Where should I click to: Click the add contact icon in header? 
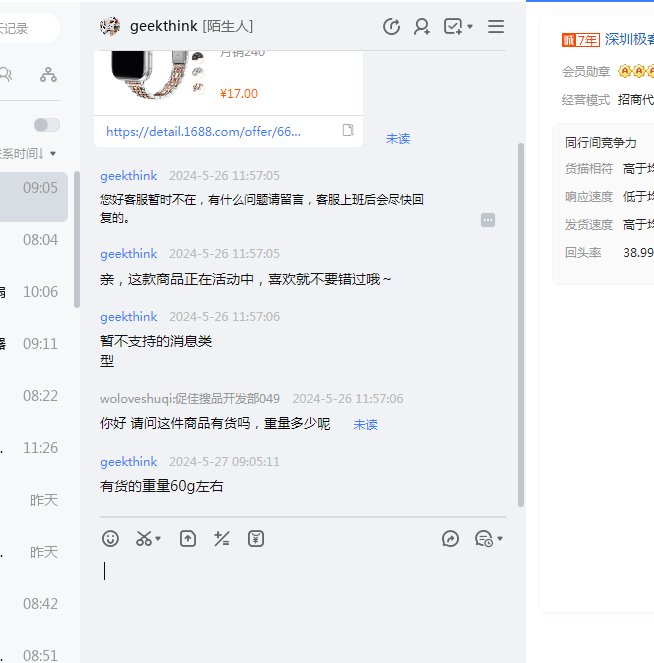click(422, 27)
